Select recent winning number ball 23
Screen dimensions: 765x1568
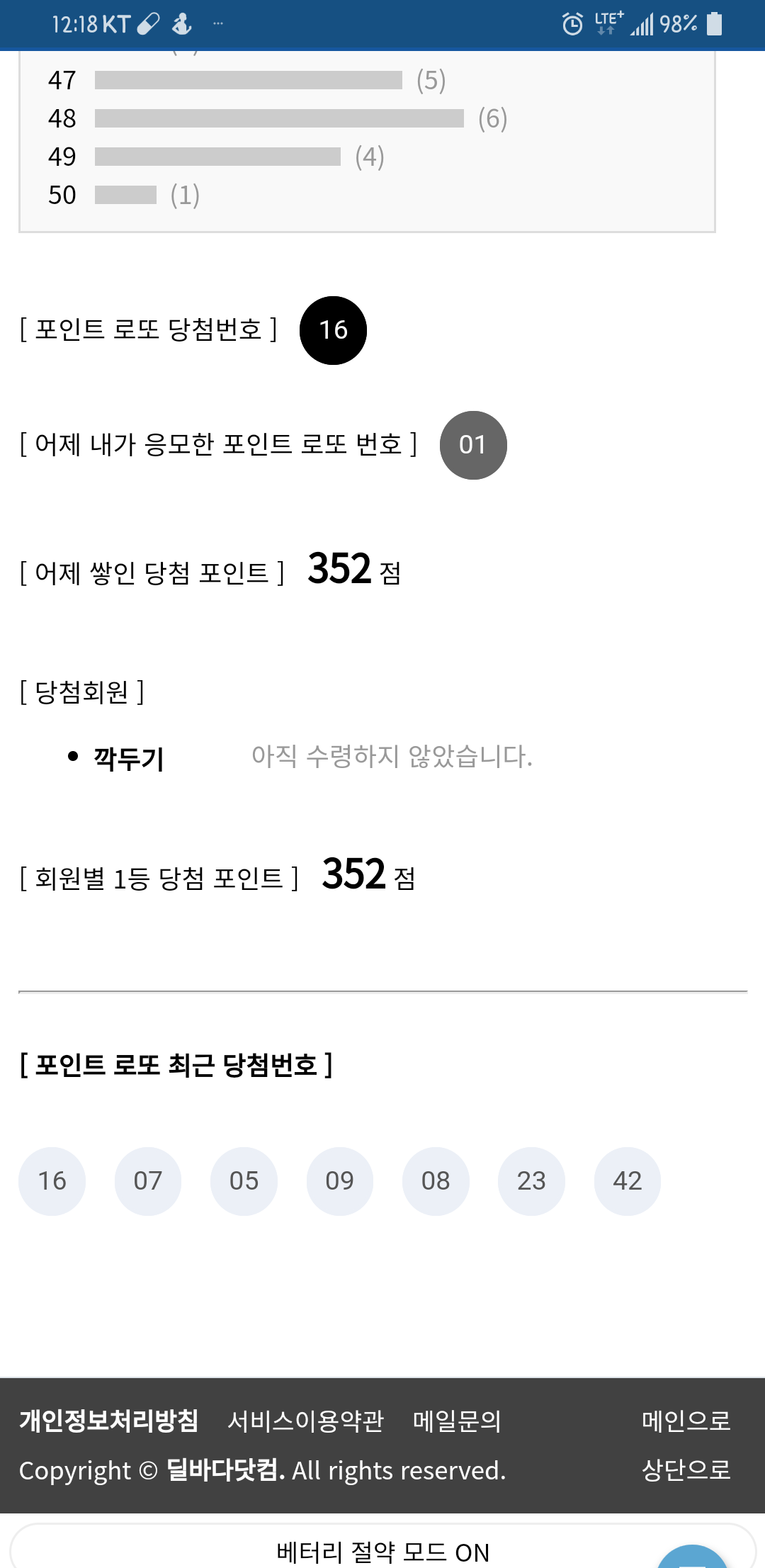531,1181
